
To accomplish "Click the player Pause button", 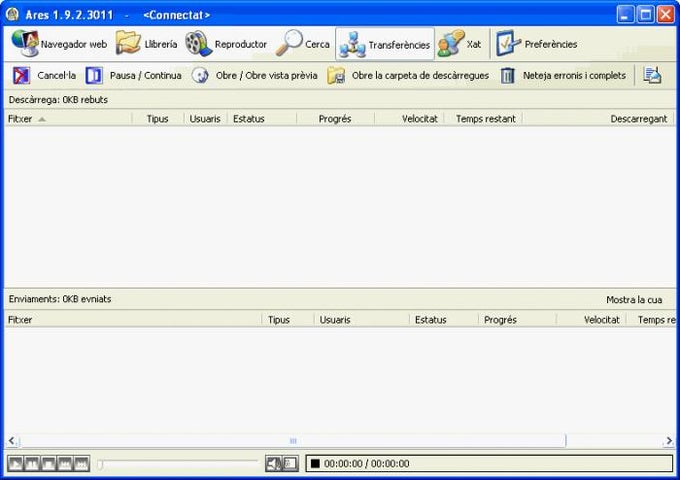I will (32, 464).
